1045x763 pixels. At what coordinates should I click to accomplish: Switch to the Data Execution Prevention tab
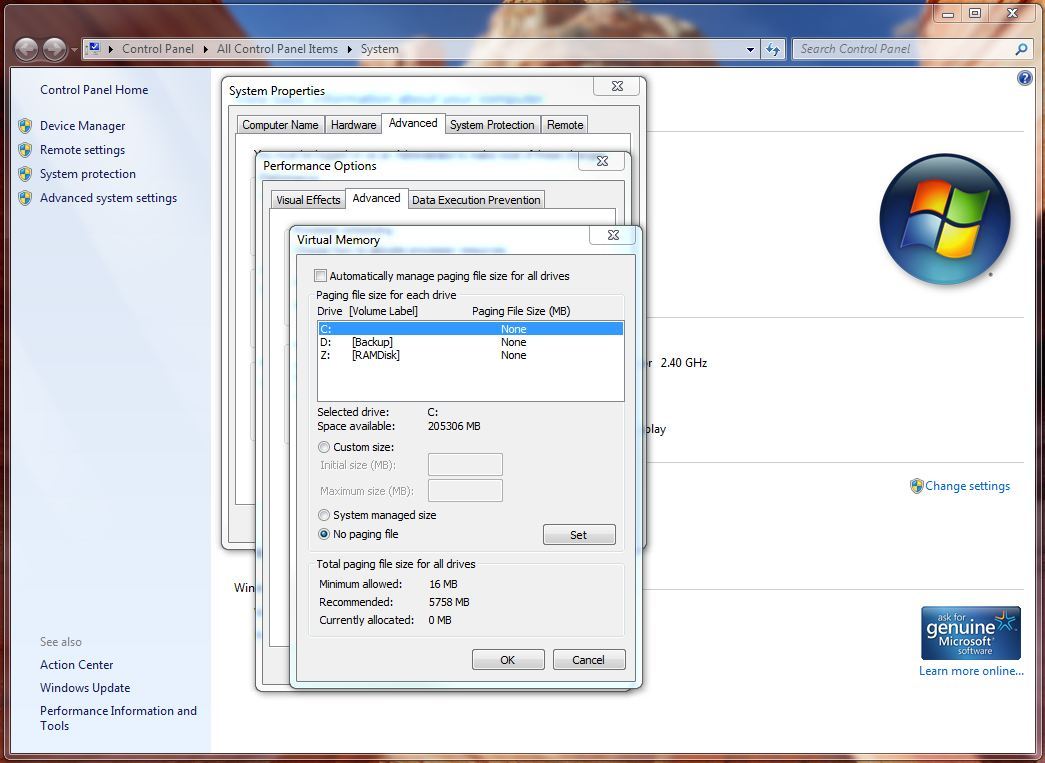click(x=476, y=200)
